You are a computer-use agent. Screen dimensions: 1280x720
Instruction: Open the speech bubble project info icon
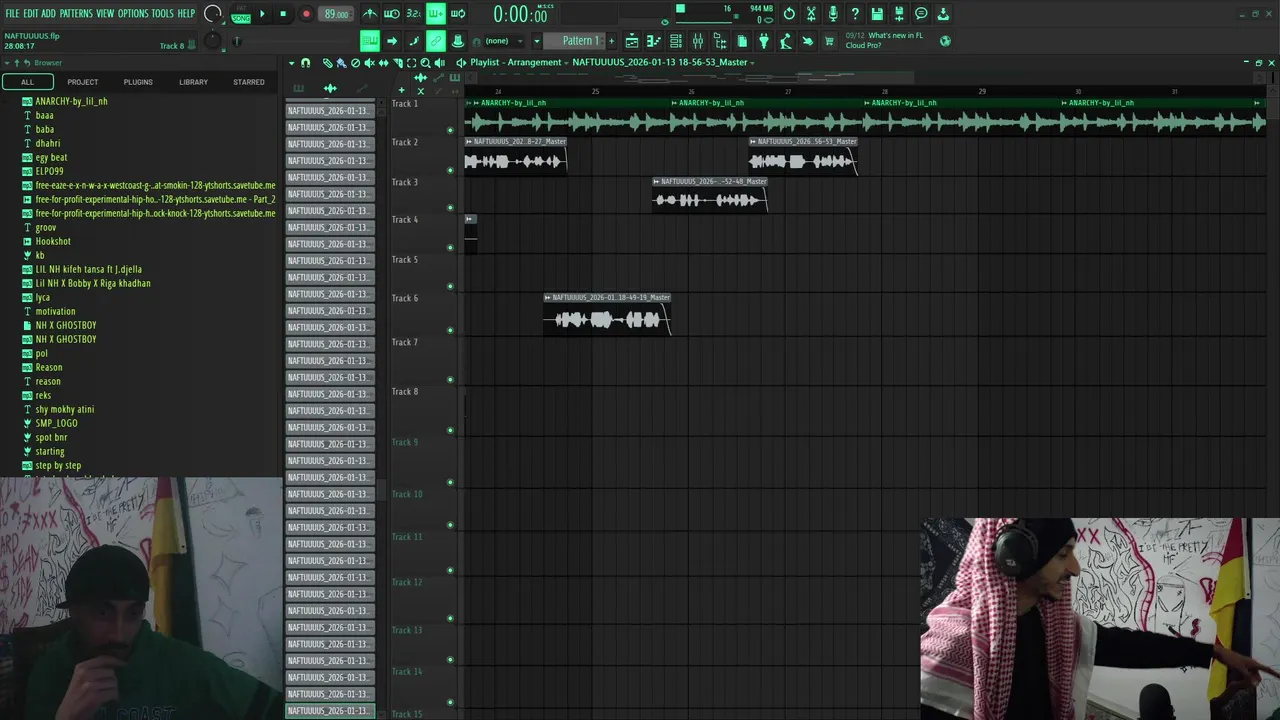point(921,14)
